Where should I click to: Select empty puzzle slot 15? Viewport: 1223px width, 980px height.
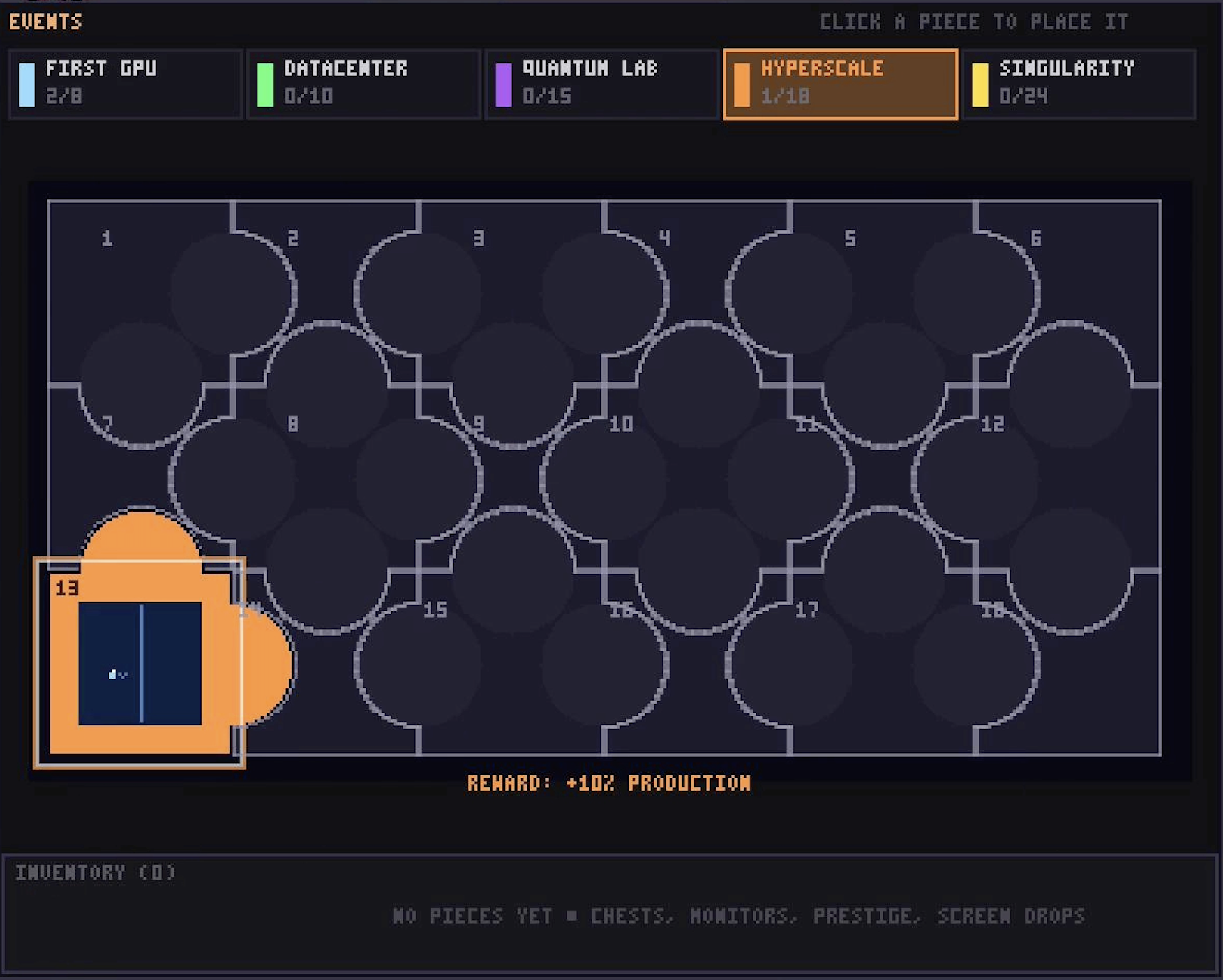(511, 664)
